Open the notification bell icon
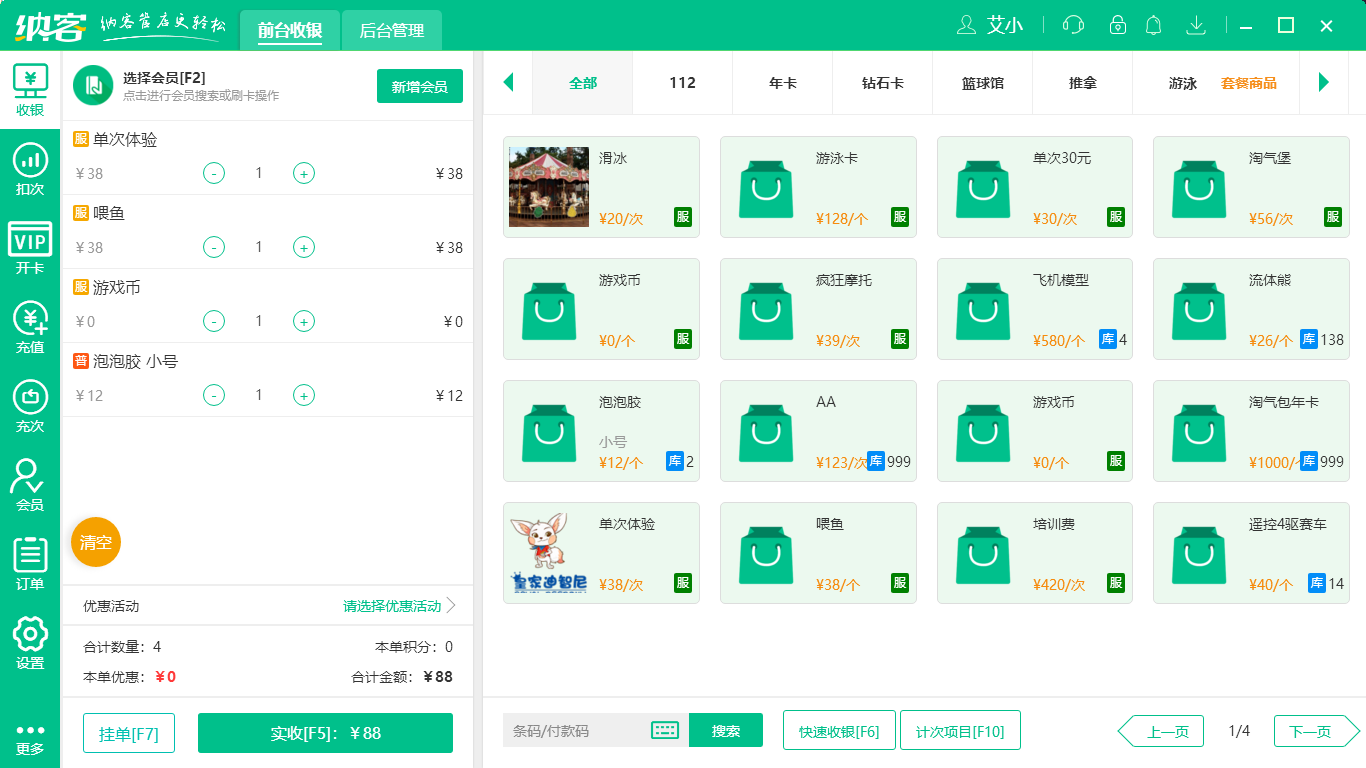This screenshot has height=768, width=1366. pyautogui.click(x=1153, y=25)
